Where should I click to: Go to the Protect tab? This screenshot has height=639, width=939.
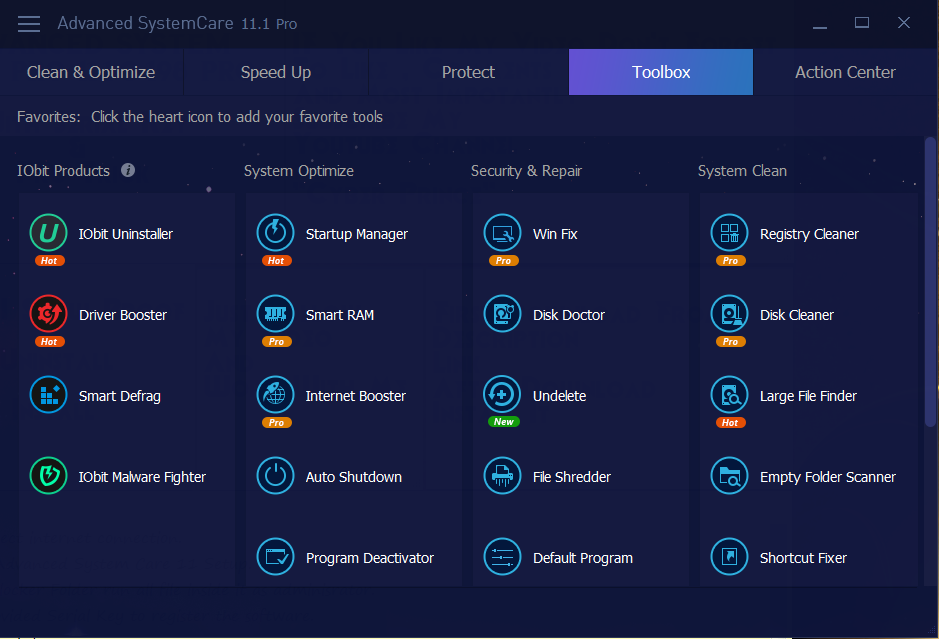(x=468, y=72)
